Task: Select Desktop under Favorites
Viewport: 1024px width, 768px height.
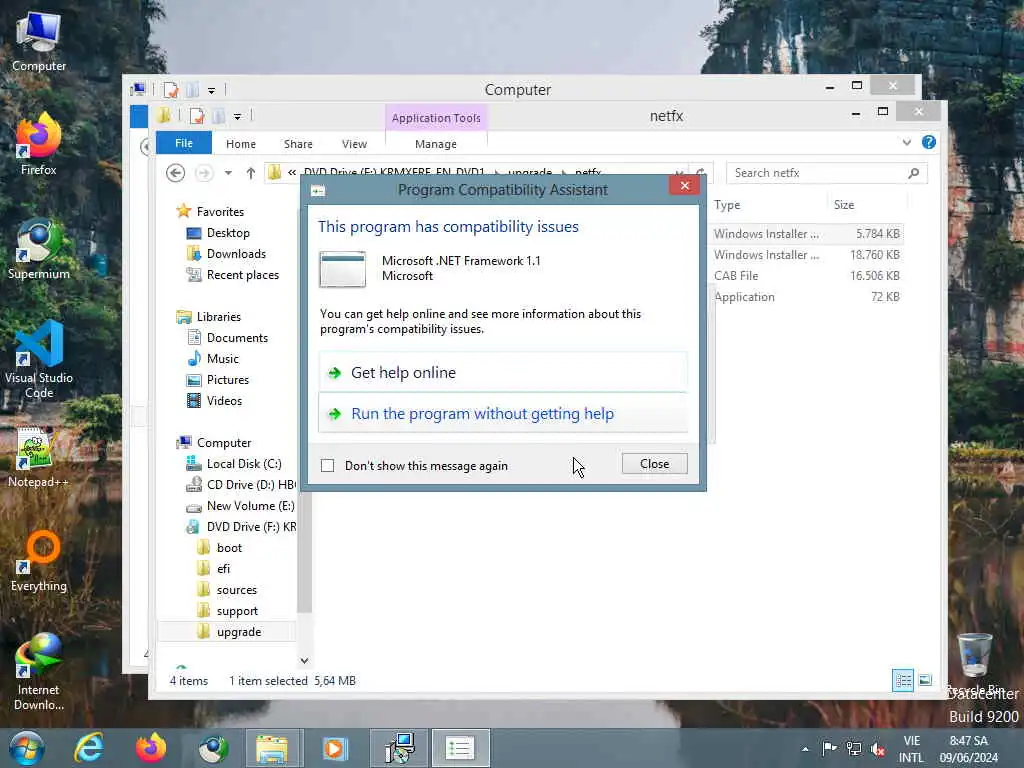Action: (x=228, y=232)
